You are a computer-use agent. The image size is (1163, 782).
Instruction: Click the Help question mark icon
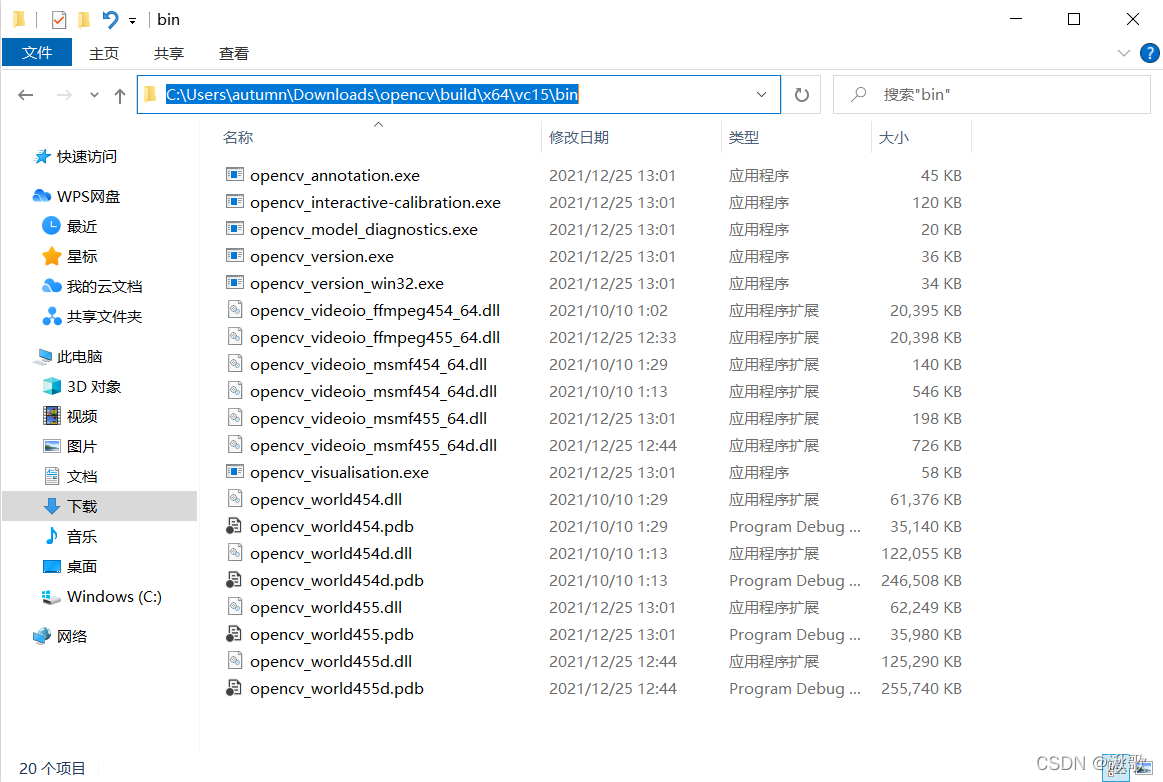click(x=1149, y=53)
